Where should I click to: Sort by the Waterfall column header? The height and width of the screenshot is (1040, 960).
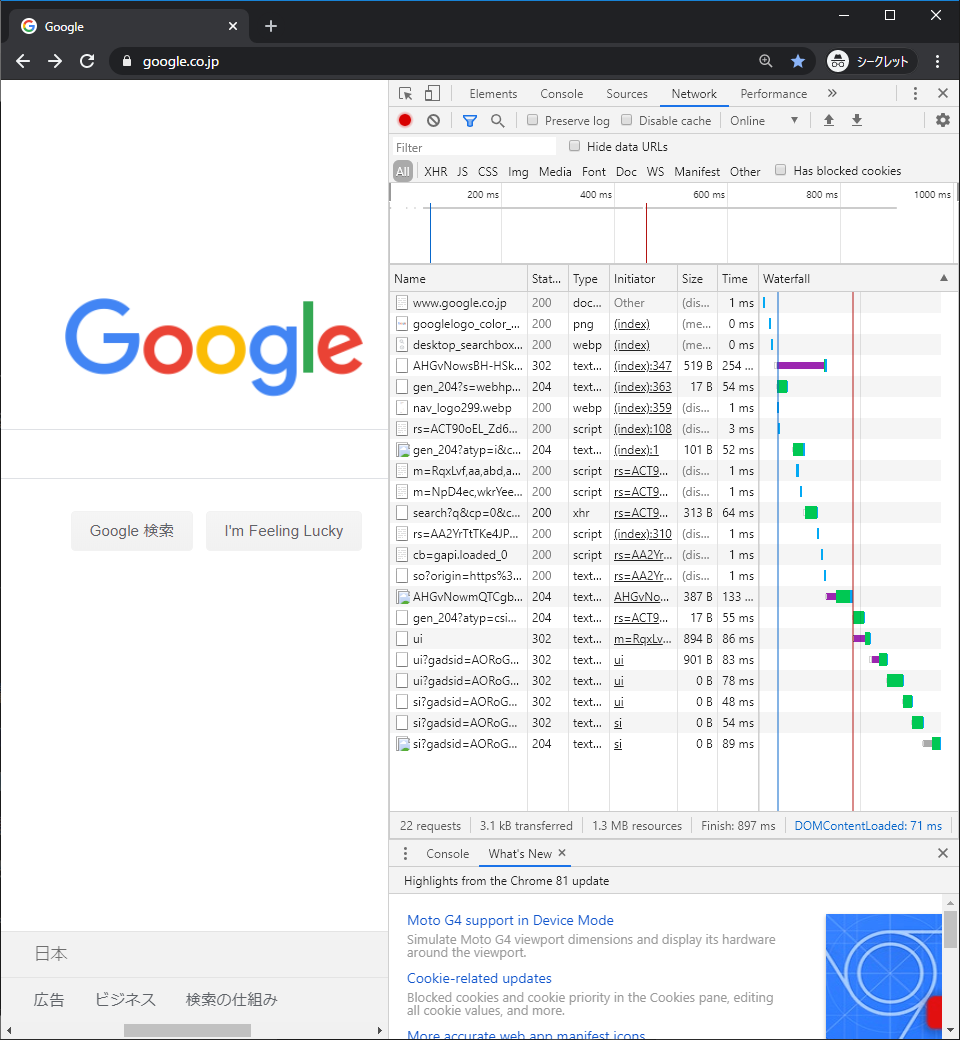(857, 279)
